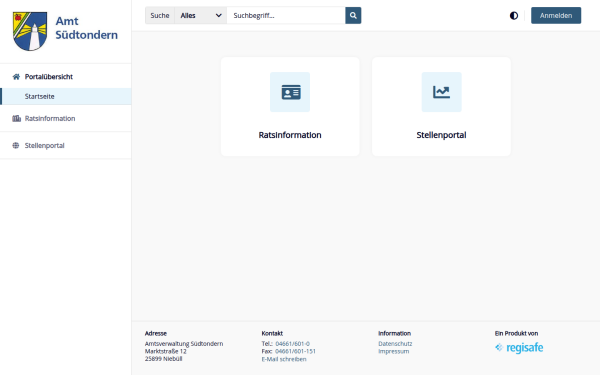Click the Kontakt footer heading
This screenshot has width=600, height=375.
(x=272, y=333)
